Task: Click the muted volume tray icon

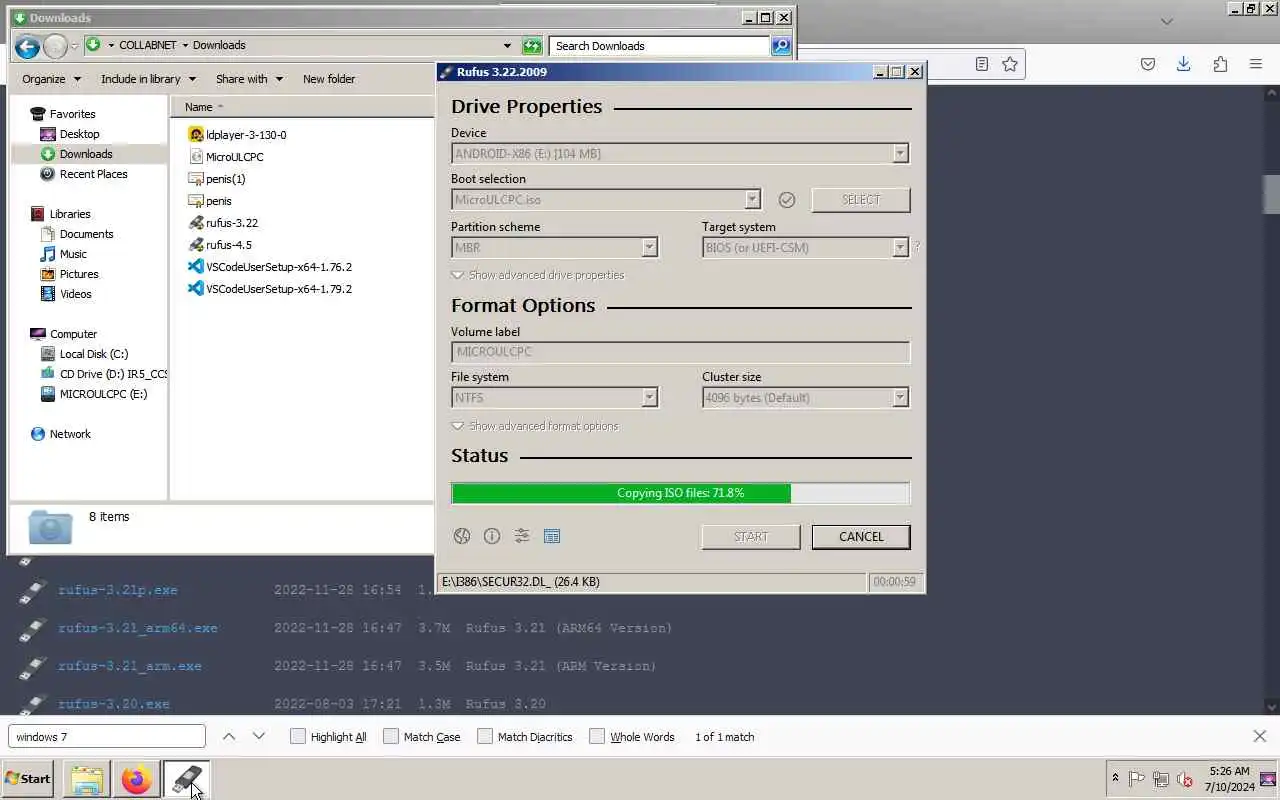Action: [1185, 779]
